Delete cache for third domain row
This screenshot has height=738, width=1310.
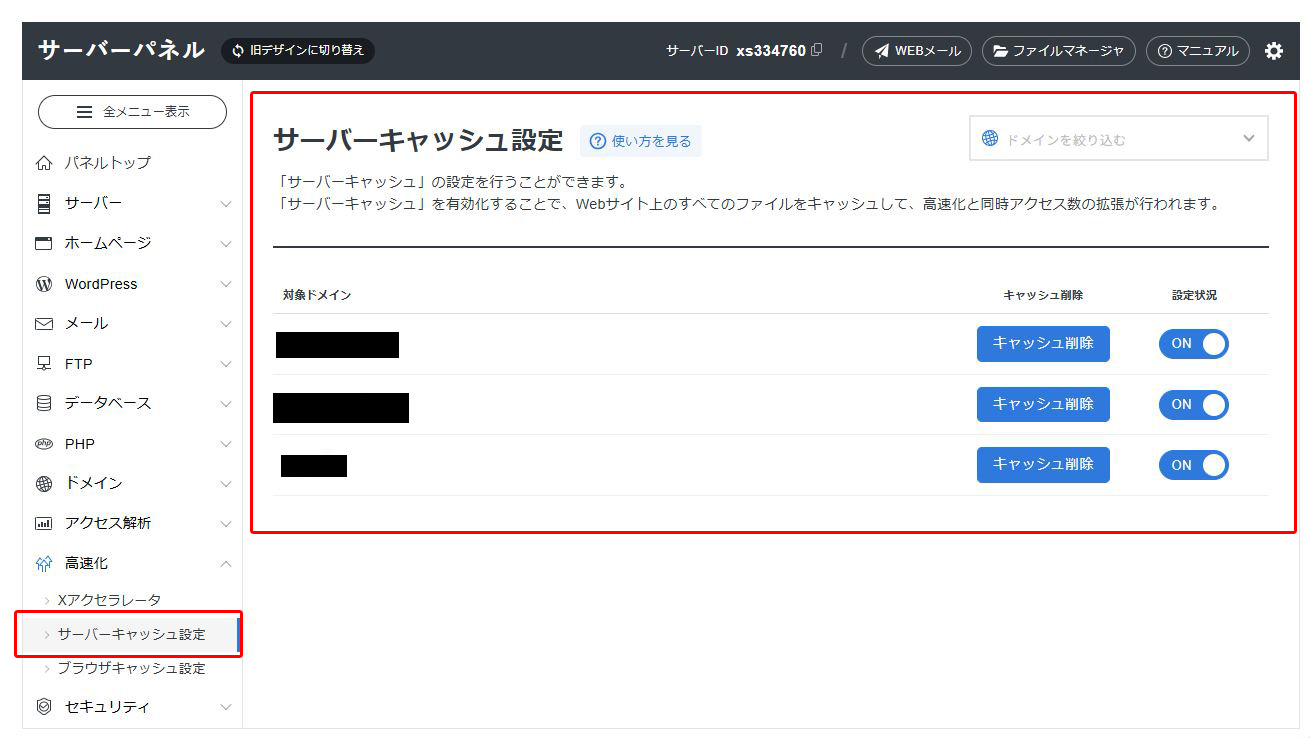(x=1043, y=464)
